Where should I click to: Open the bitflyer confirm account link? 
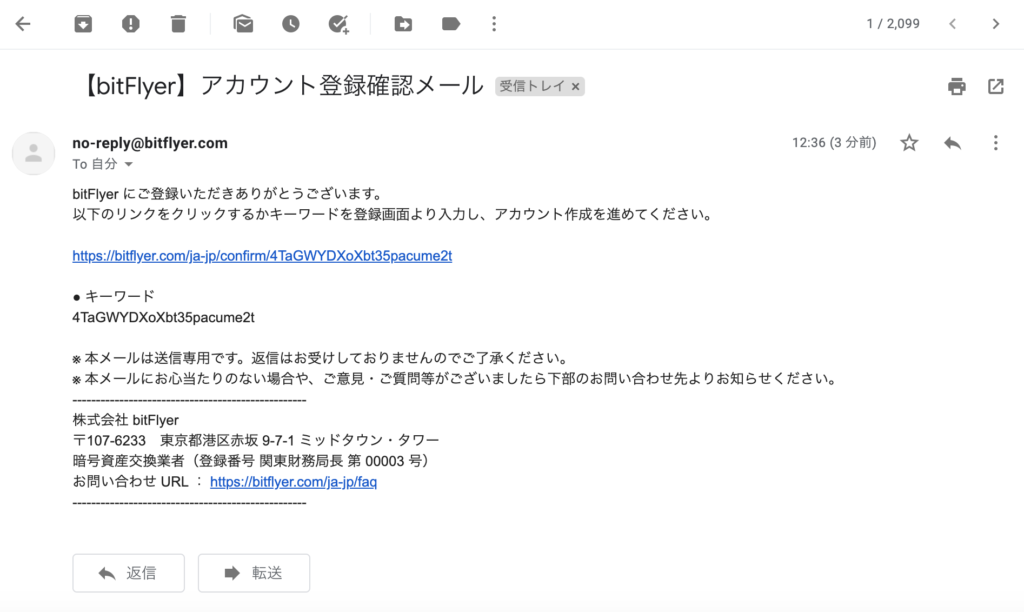point(262,256)
